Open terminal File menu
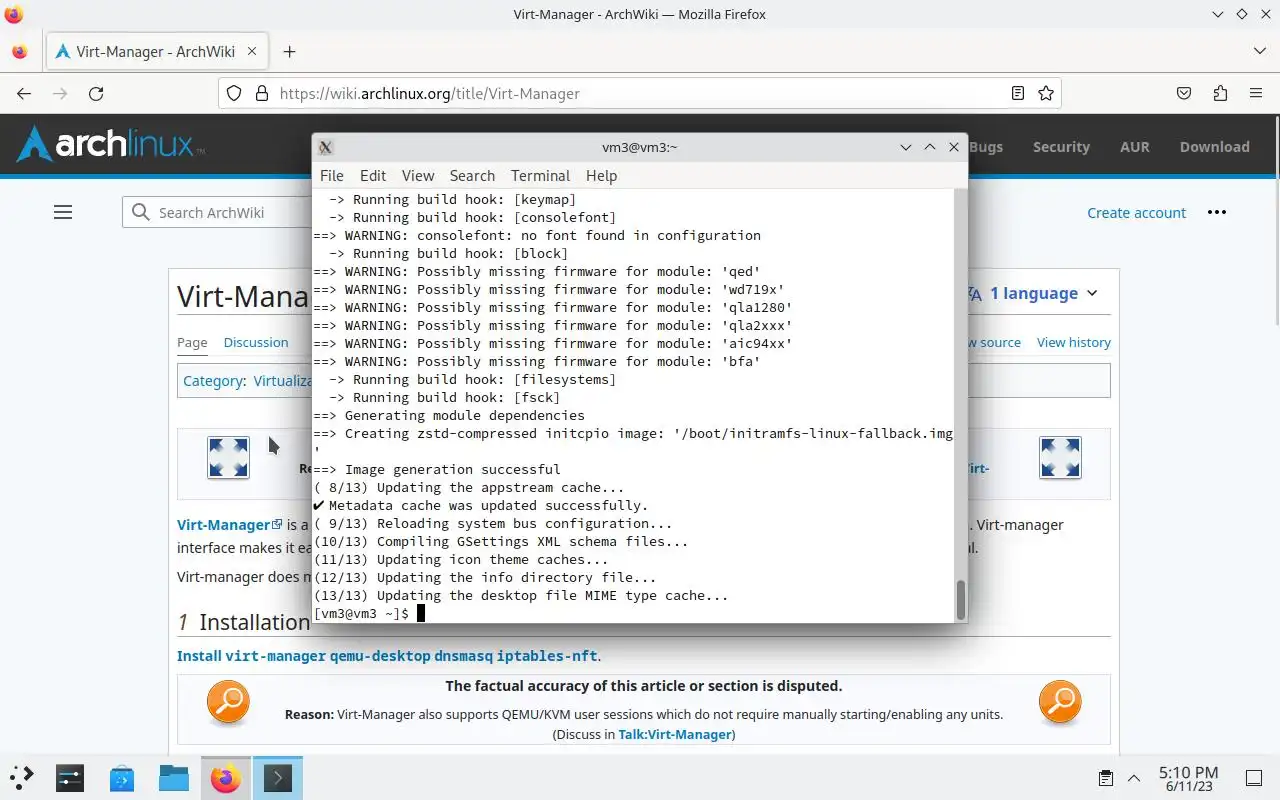The height and width of the screenshot is (800, 1280). (x=331, y=175)
